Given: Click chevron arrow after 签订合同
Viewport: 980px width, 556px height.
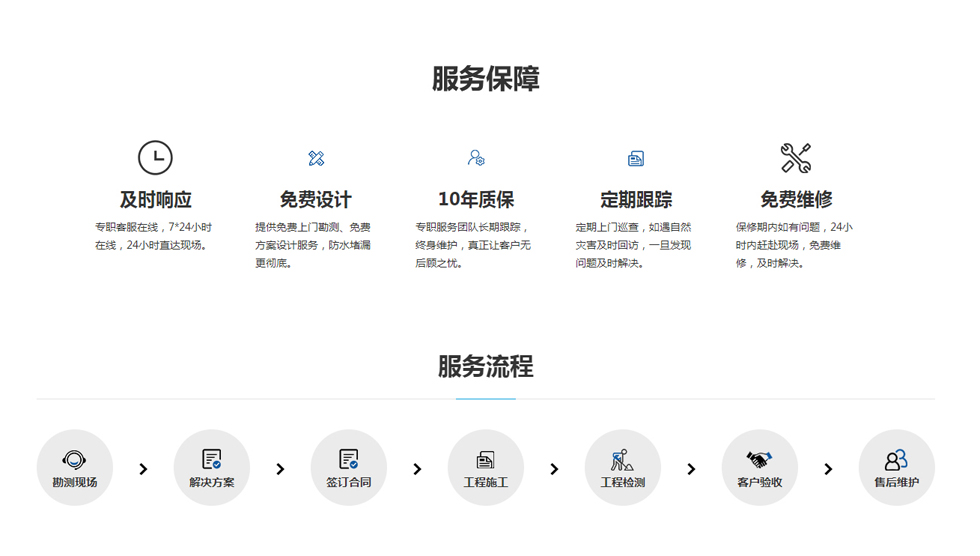Looking at the screenshot, I should point(417,469).
